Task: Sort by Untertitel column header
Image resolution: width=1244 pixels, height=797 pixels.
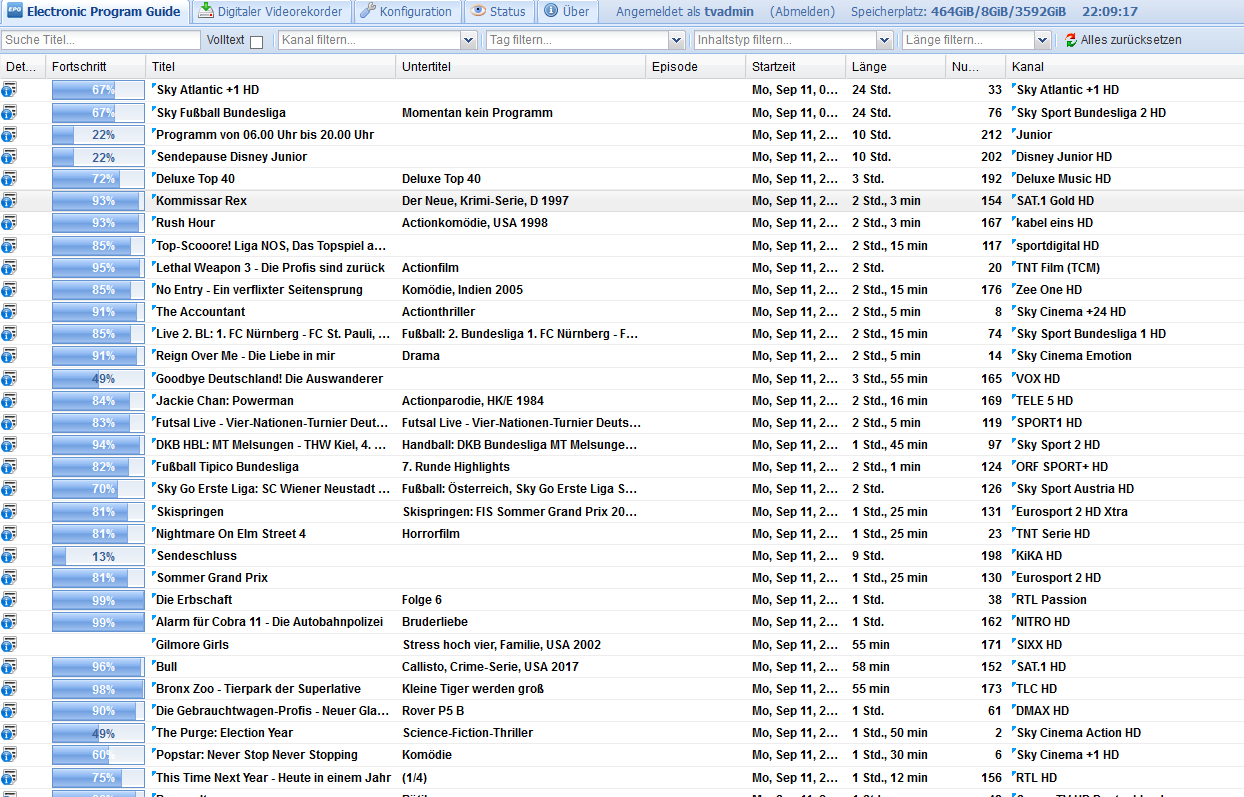Action: (521, 66)
